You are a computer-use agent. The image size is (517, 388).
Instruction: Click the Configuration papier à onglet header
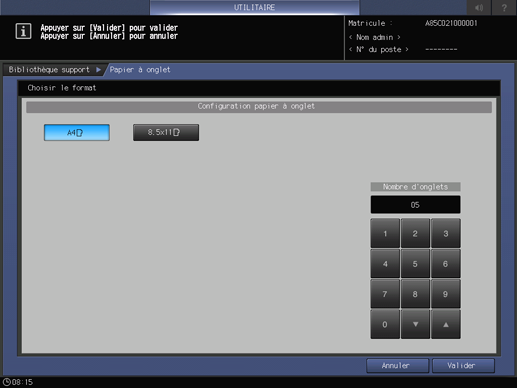coord(259,107)
